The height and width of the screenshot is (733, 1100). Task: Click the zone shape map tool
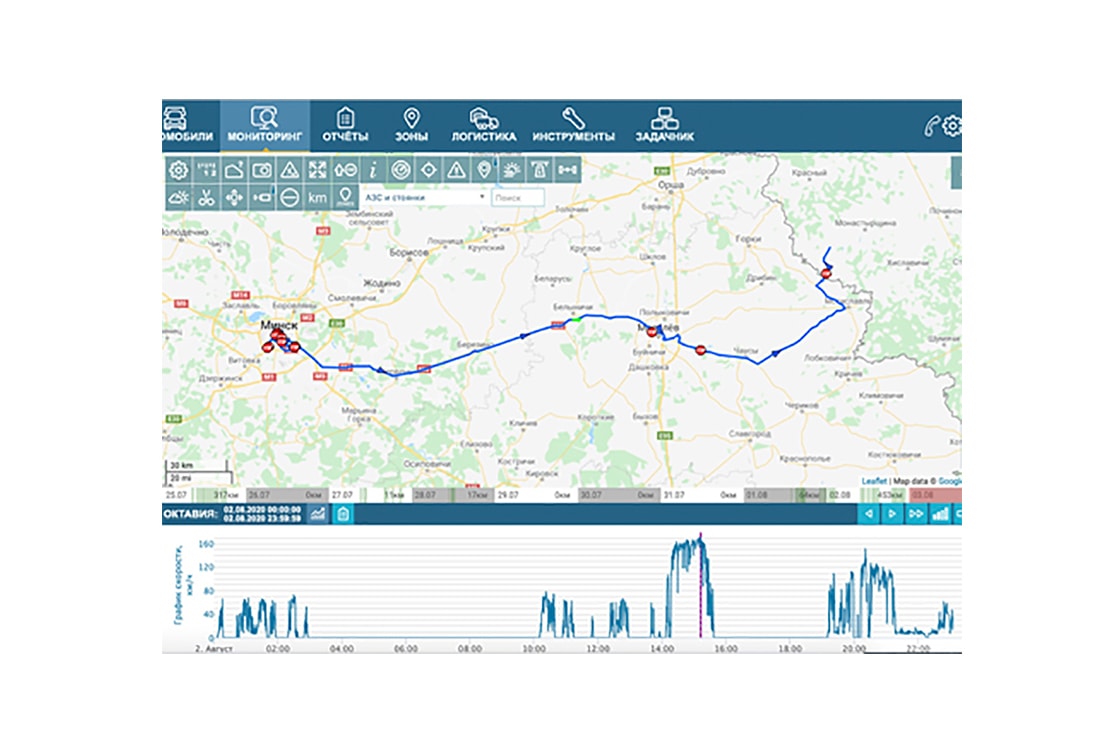(x=234, y=170)
